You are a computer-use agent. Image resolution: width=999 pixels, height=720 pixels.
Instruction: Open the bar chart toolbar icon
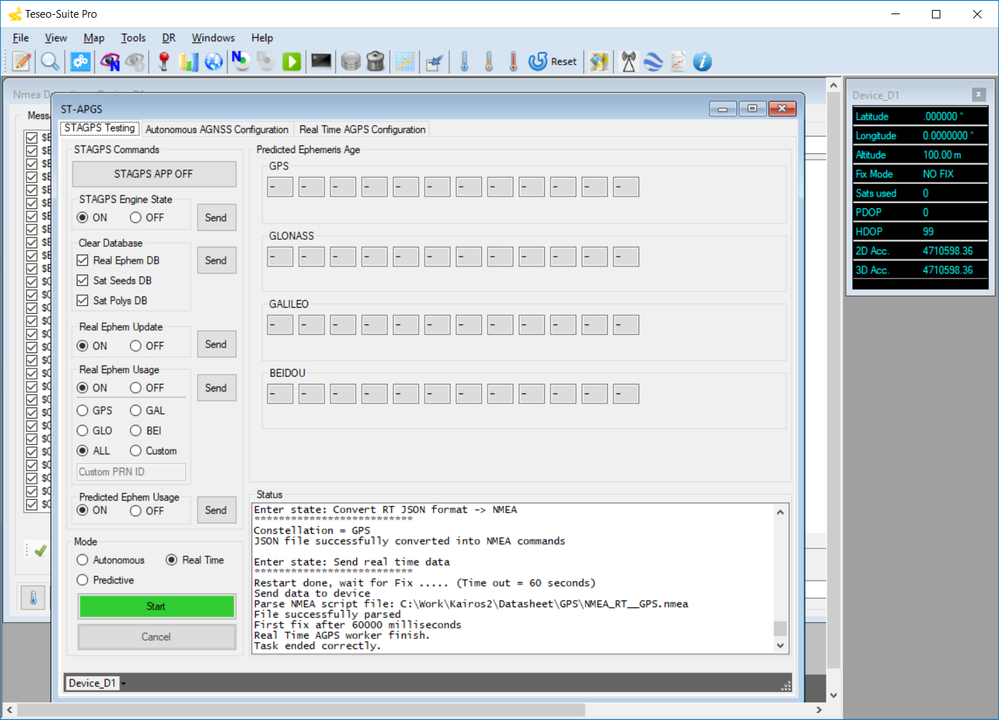coord(189,61)
